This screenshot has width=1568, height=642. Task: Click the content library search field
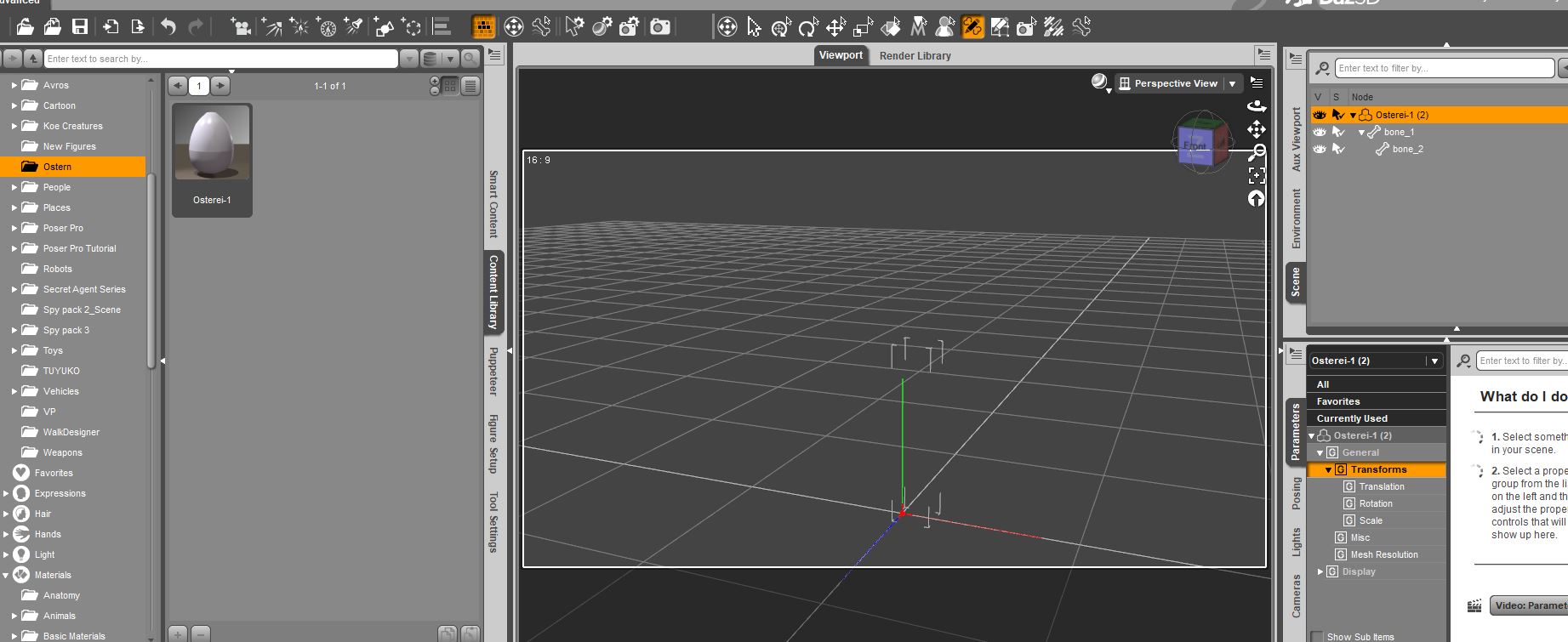(221, 59)
